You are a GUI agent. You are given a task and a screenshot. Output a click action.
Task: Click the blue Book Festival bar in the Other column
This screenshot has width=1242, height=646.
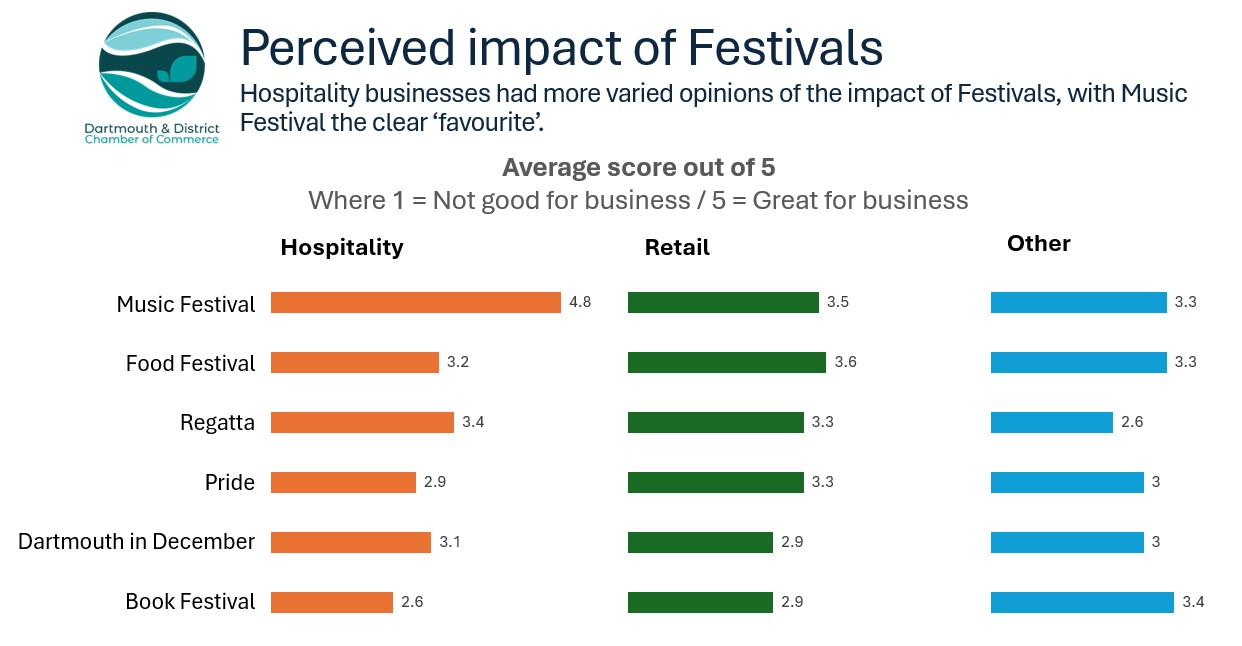(1082, 602)
